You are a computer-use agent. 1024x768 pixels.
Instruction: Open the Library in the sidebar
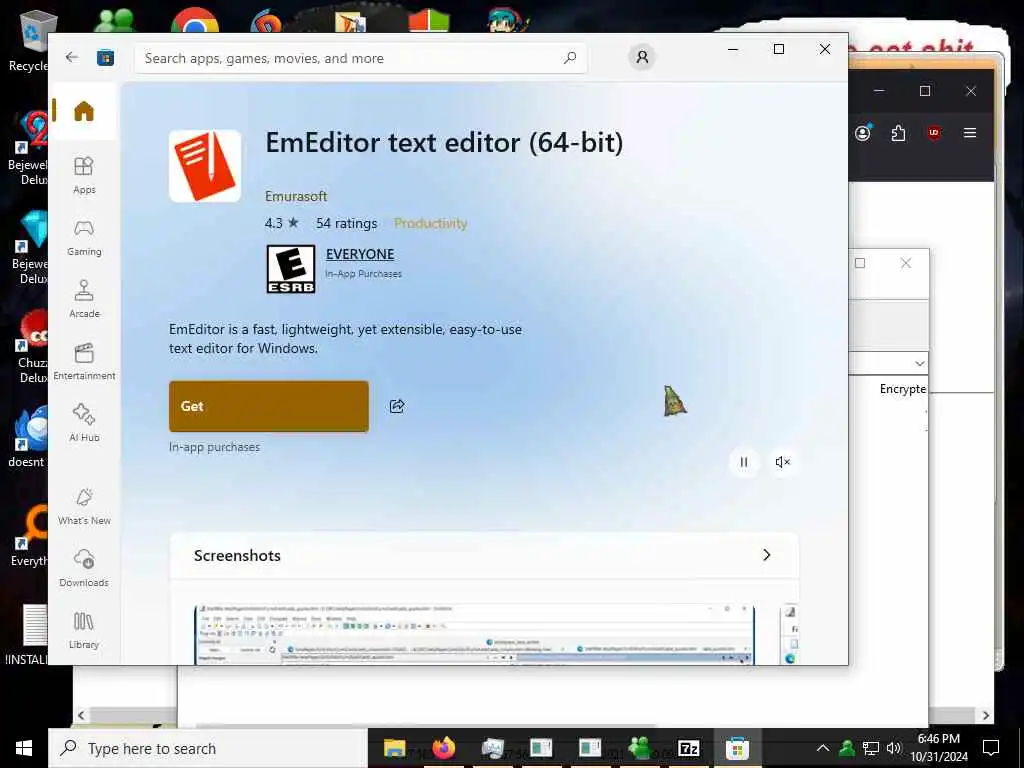point(84,631)
